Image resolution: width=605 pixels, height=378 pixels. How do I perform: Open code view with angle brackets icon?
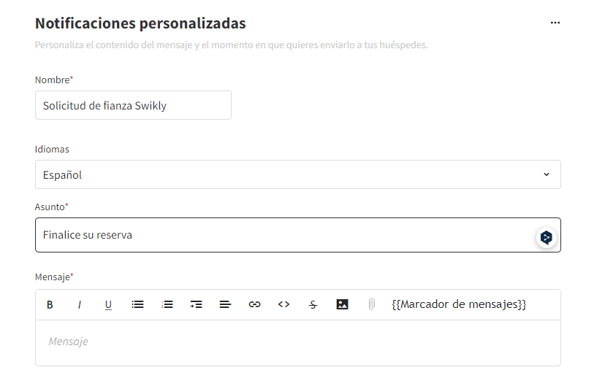coord(284,304)
